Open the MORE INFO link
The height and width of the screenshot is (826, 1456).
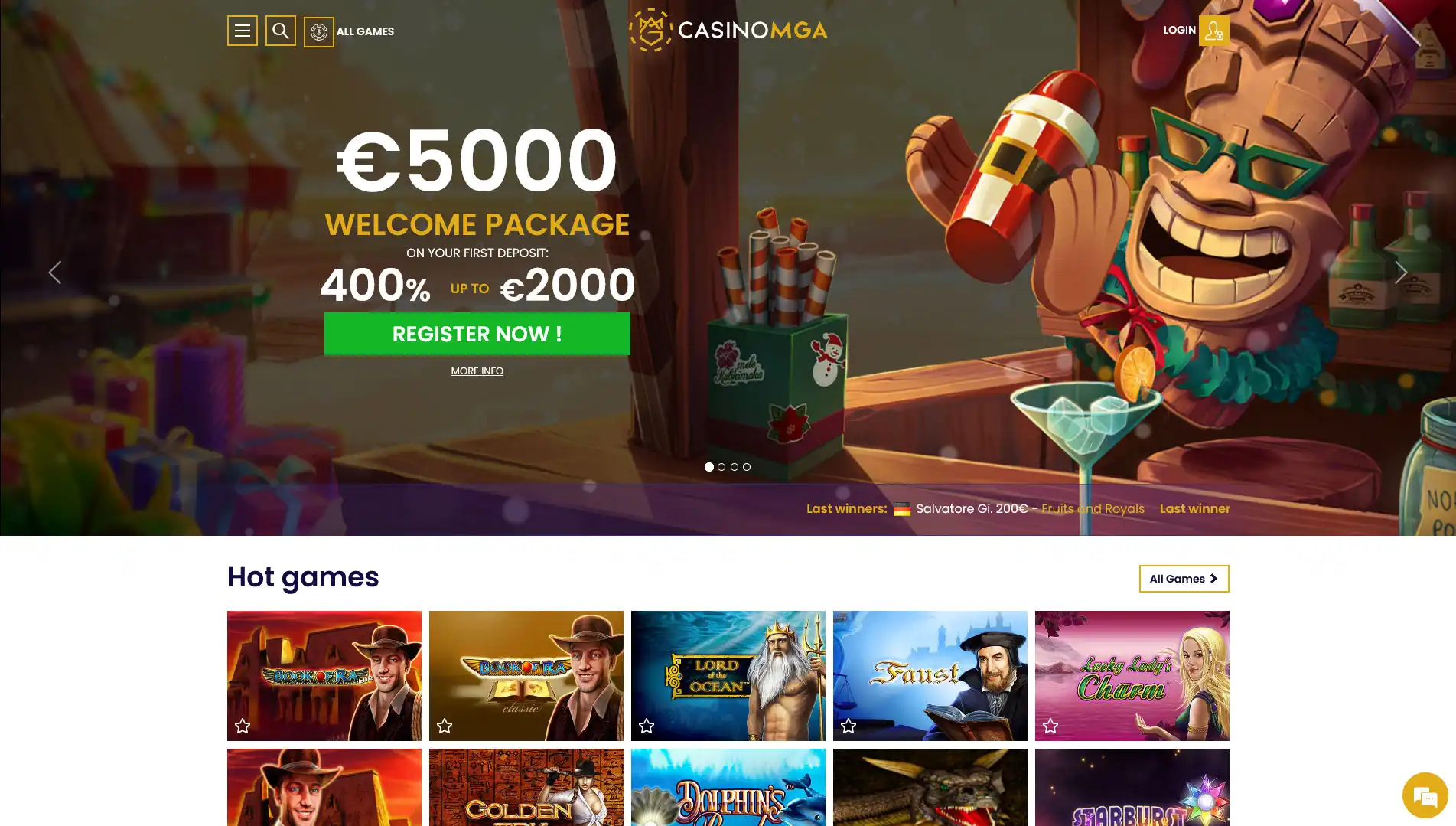[477, 371]
